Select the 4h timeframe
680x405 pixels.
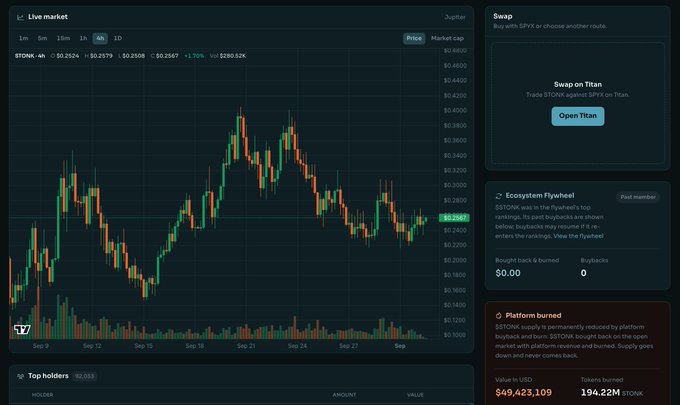(x=100, y=38)
